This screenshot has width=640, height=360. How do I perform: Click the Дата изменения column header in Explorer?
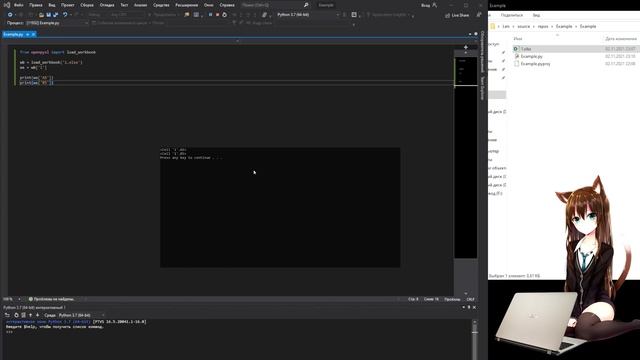pos(621,38)
